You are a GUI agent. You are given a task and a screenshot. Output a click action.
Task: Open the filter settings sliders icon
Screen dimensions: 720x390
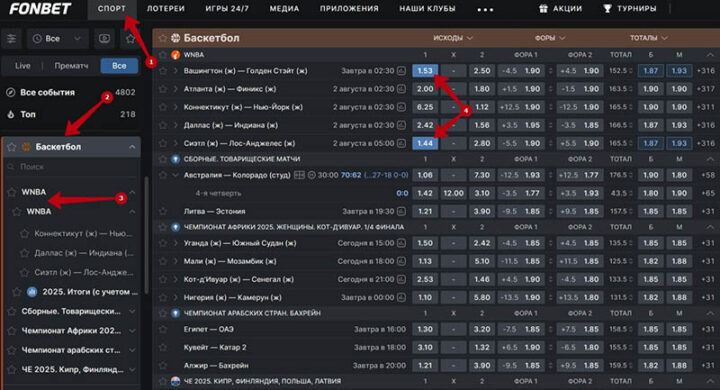(x=11, y=39)
